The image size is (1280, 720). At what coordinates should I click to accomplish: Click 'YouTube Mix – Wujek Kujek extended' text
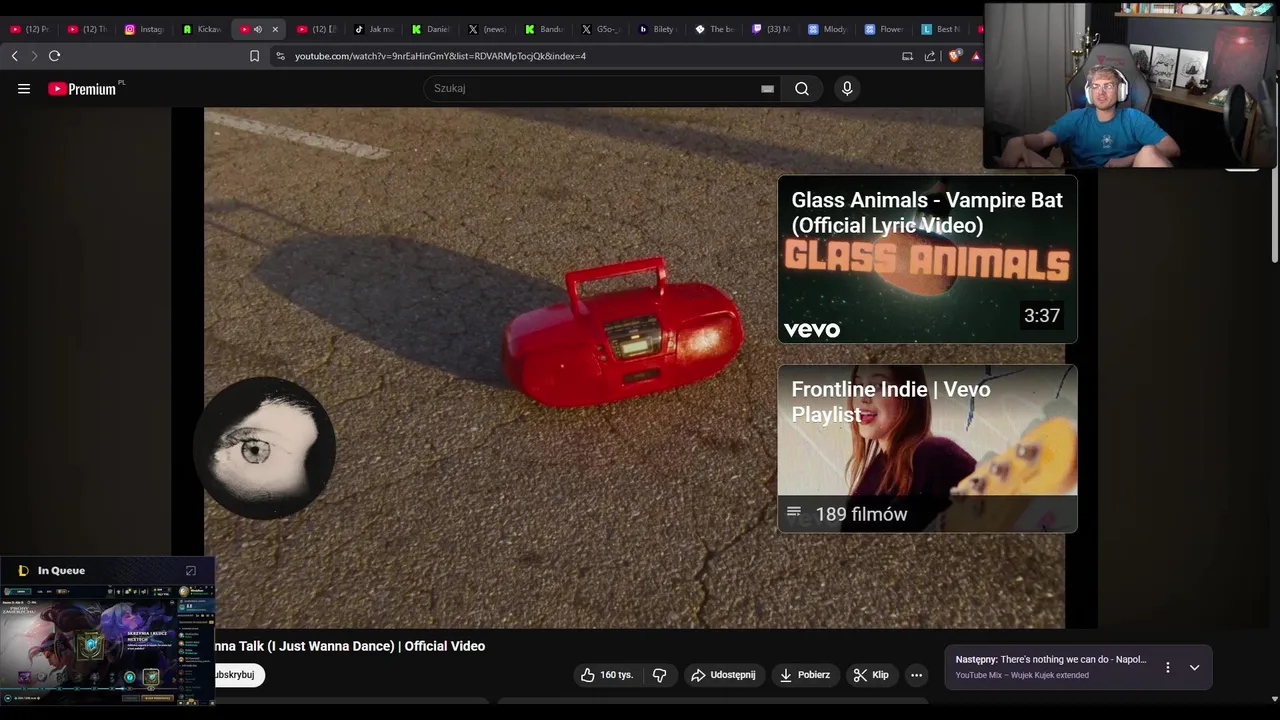[1022, 675]
